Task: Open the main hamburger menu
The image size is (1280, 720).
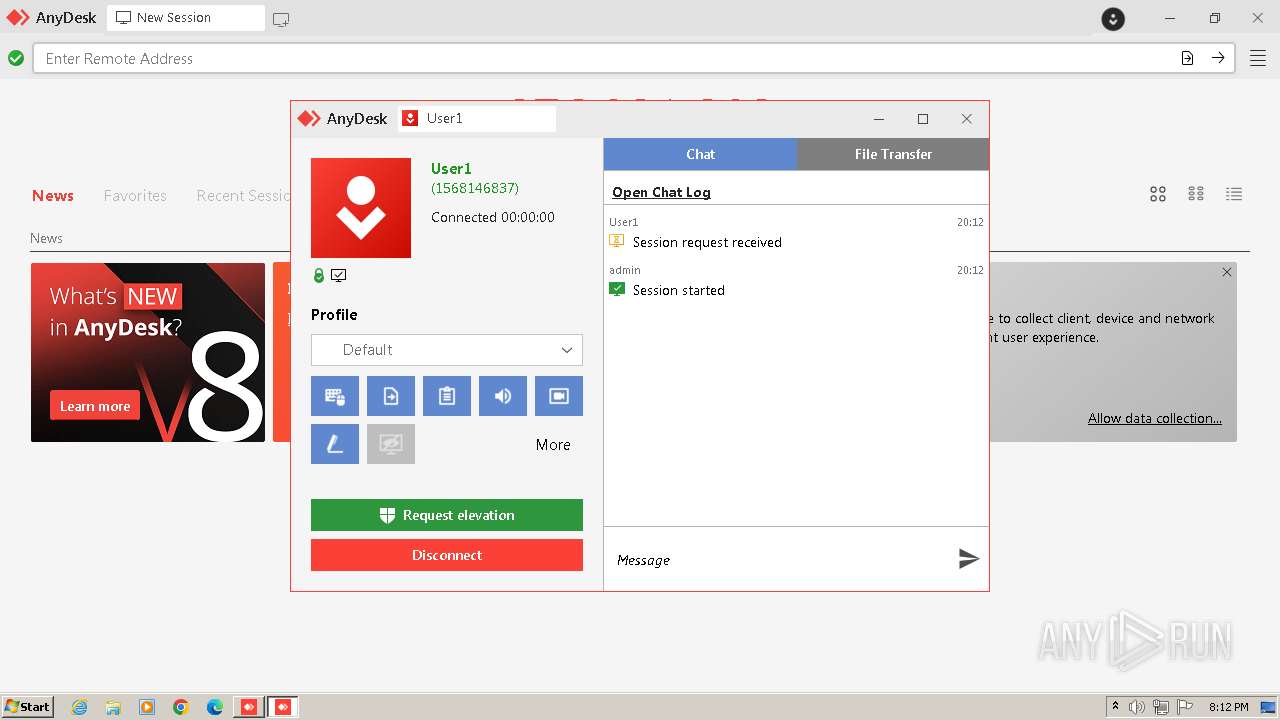Action: point(1258,58)
